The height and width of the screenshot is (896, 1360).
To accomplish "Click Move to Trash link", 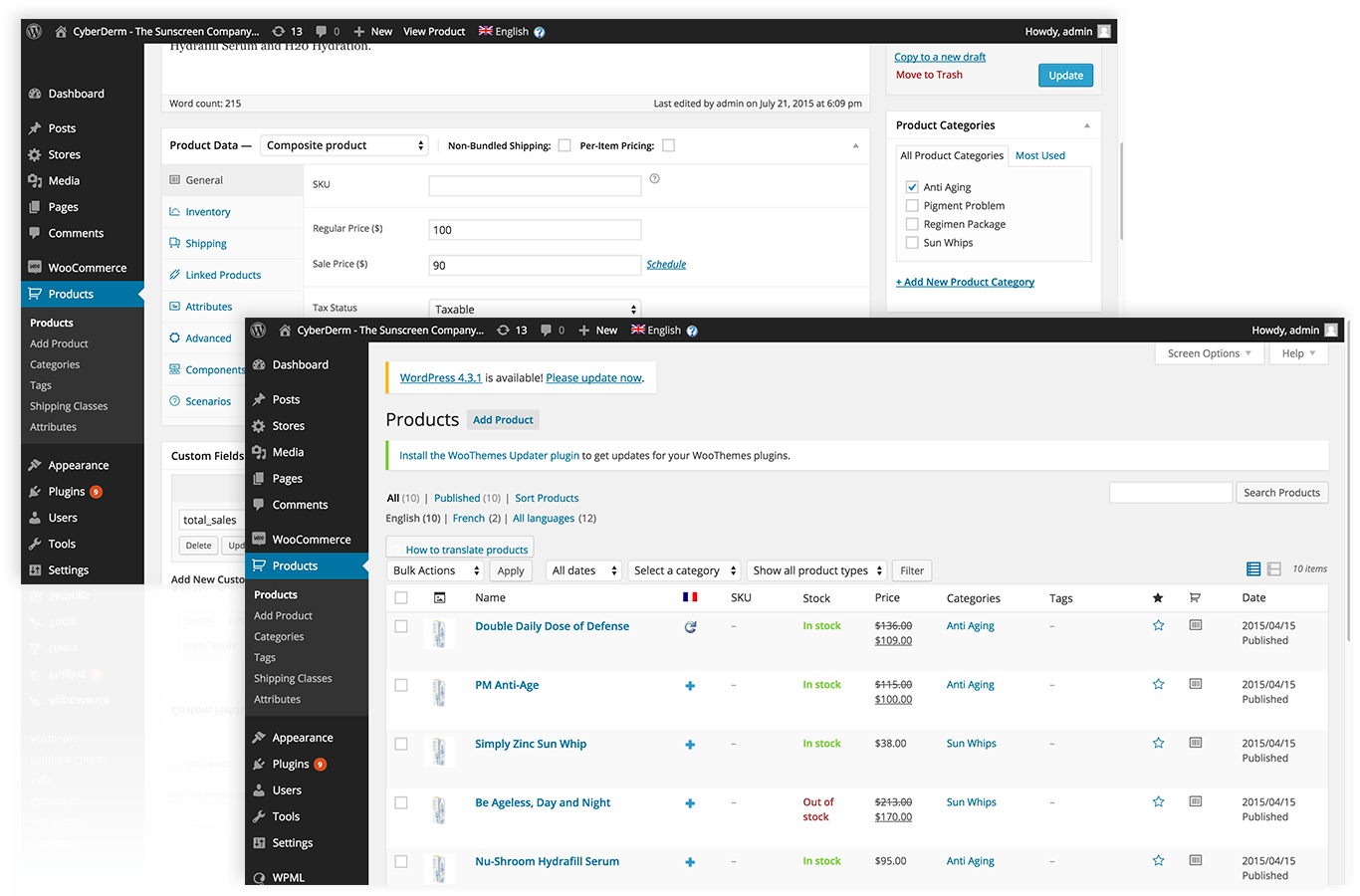I will point(929,75).
